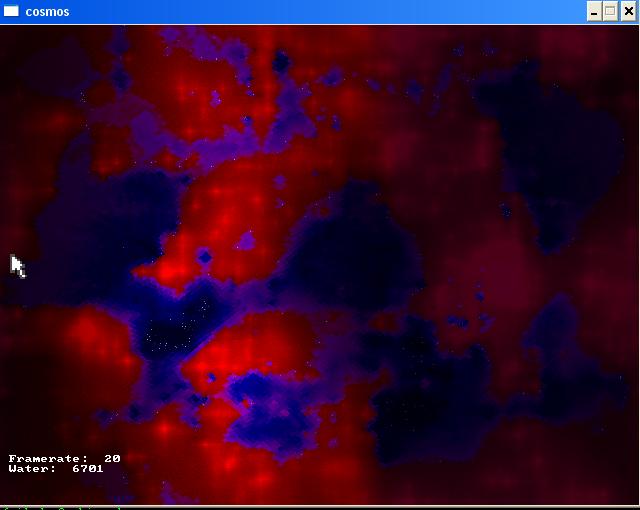Click the small dark blue spot near top center
Viewport: 640px width, 510px height.
click(x=283, y=65)
